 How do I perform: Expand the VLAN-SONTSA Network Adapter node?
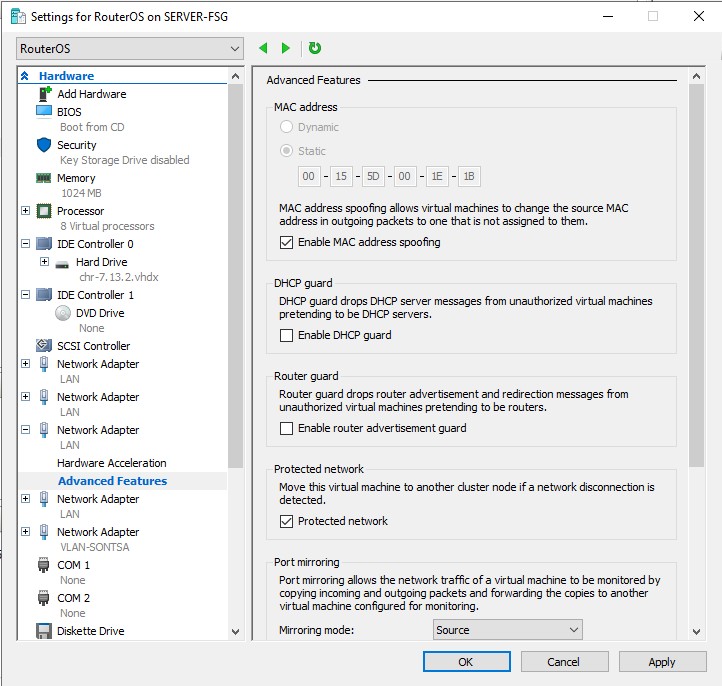[25, 532]
